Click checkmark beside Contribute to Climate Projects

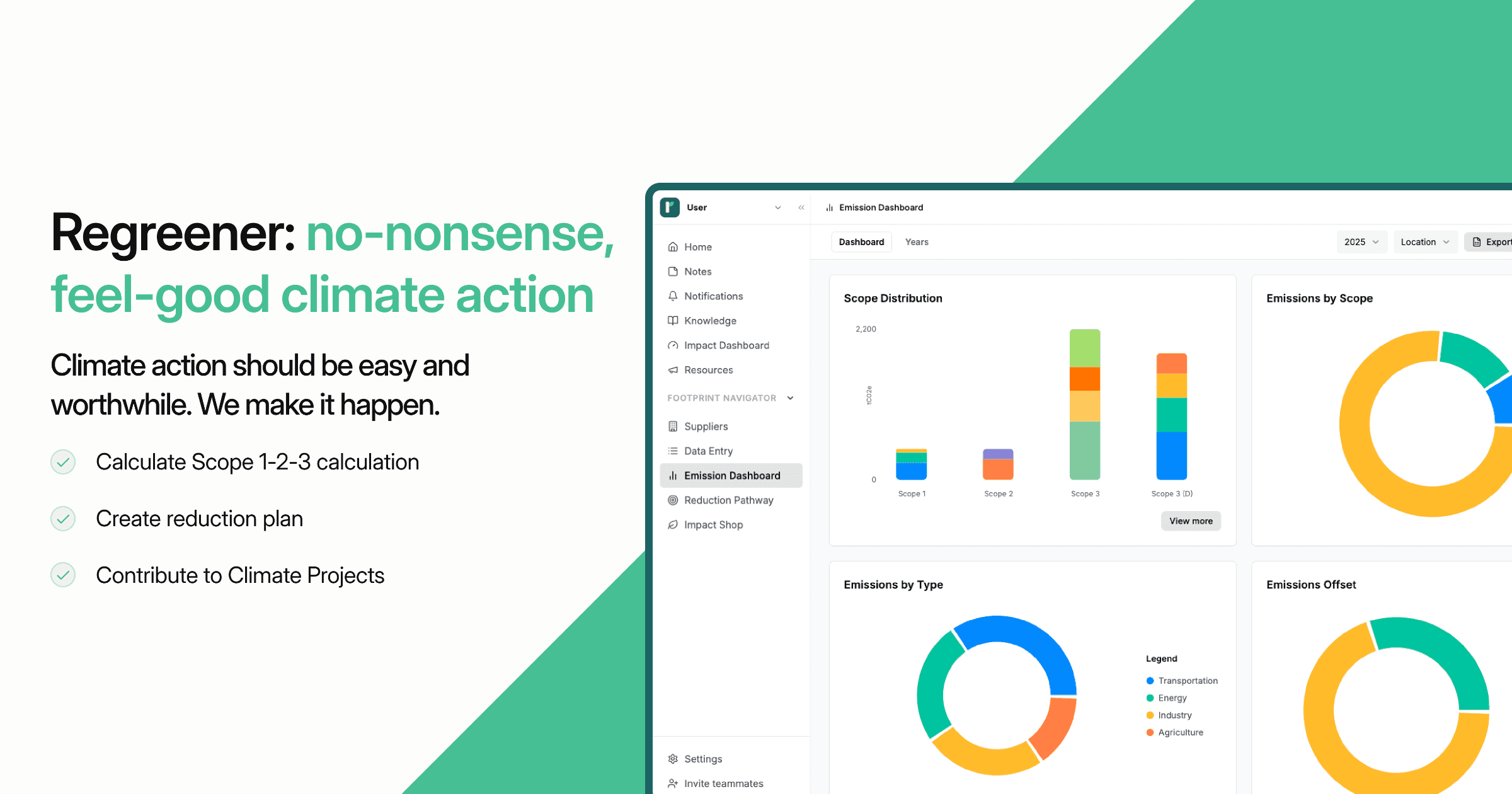click(x=63, y=575)
